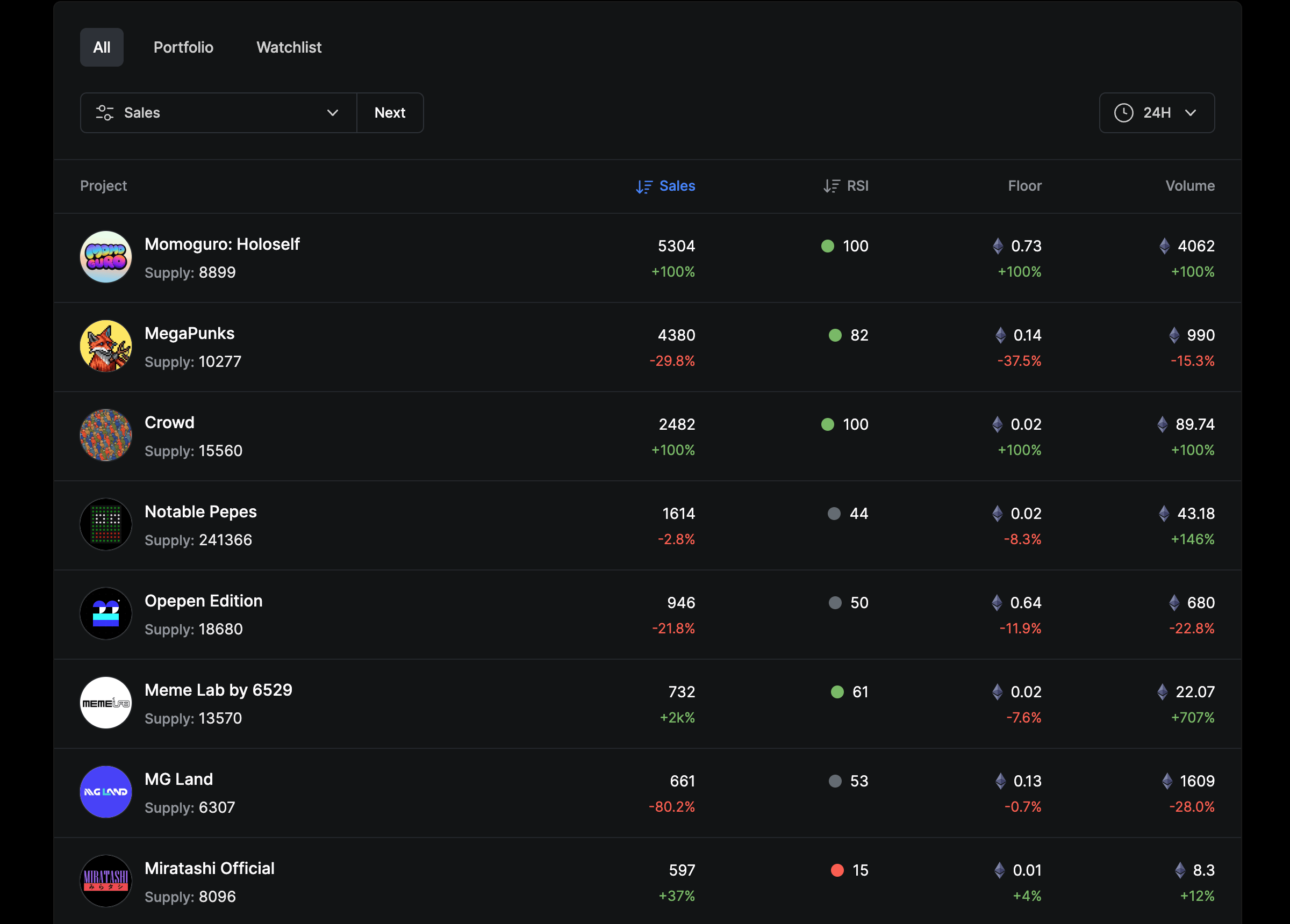Click the Meme Lab by 6529 logo
Image resolution: width=1290 pixels, height=924 pixels.
point(106,703)
